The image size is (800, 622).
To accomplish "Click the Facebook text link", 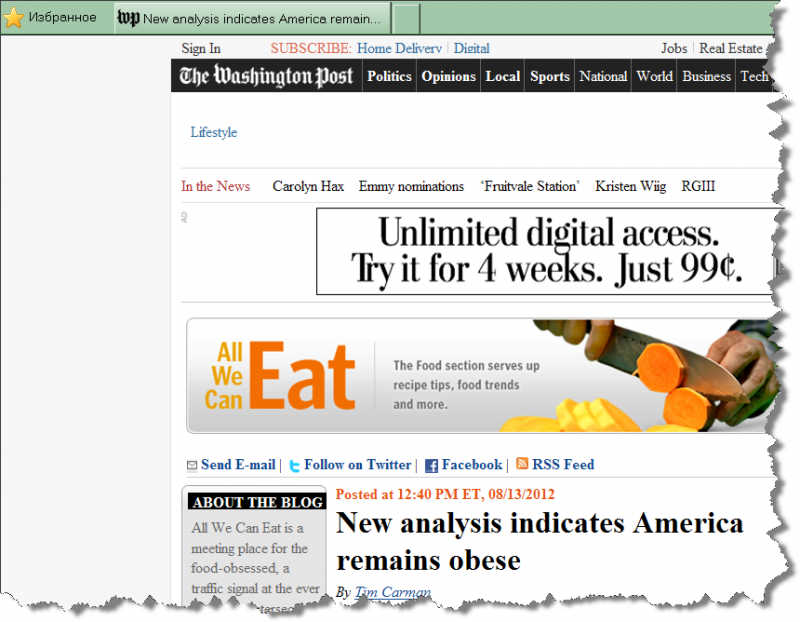I will 472,465.
